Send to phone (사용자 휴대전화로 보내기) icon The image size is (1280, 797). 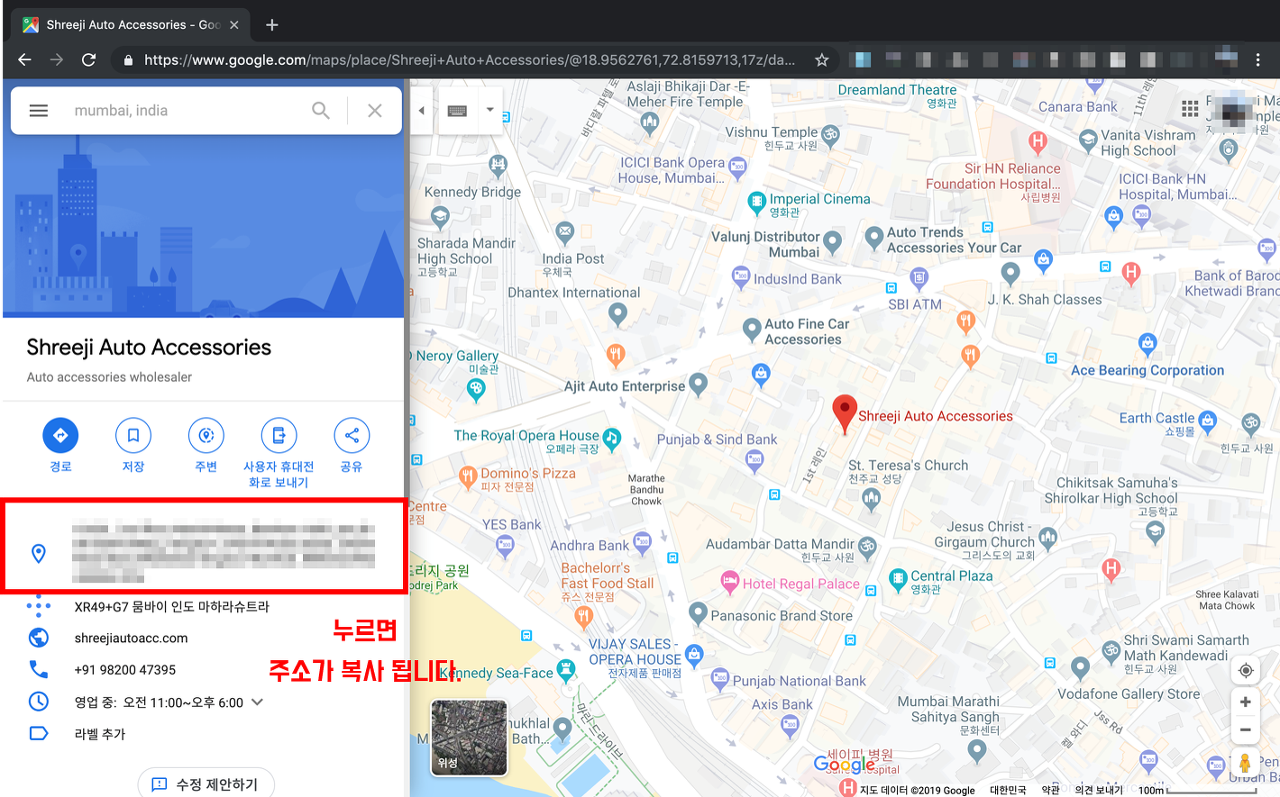tap(279, 436)
